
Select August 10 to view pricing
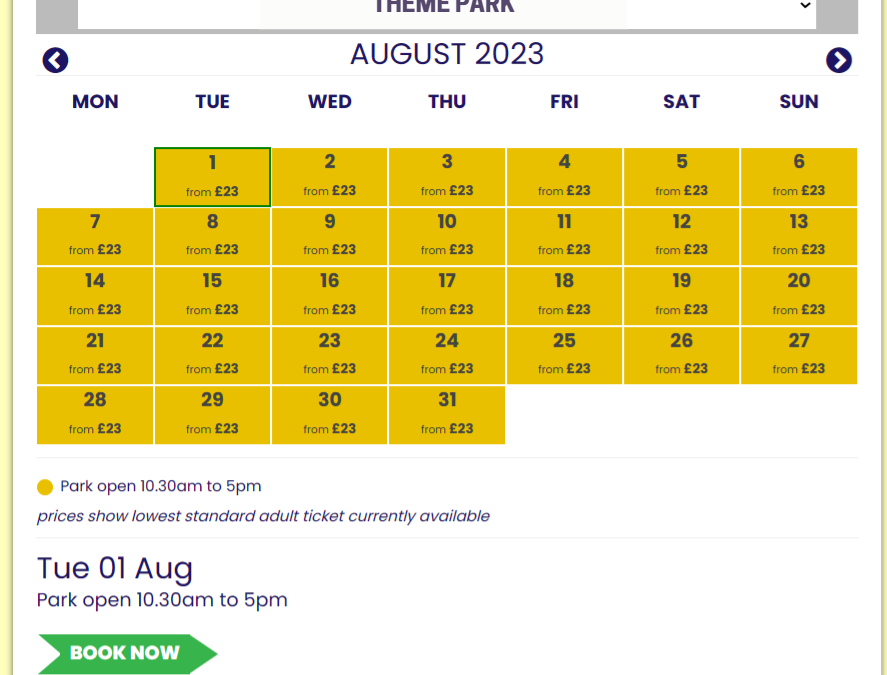447,237
